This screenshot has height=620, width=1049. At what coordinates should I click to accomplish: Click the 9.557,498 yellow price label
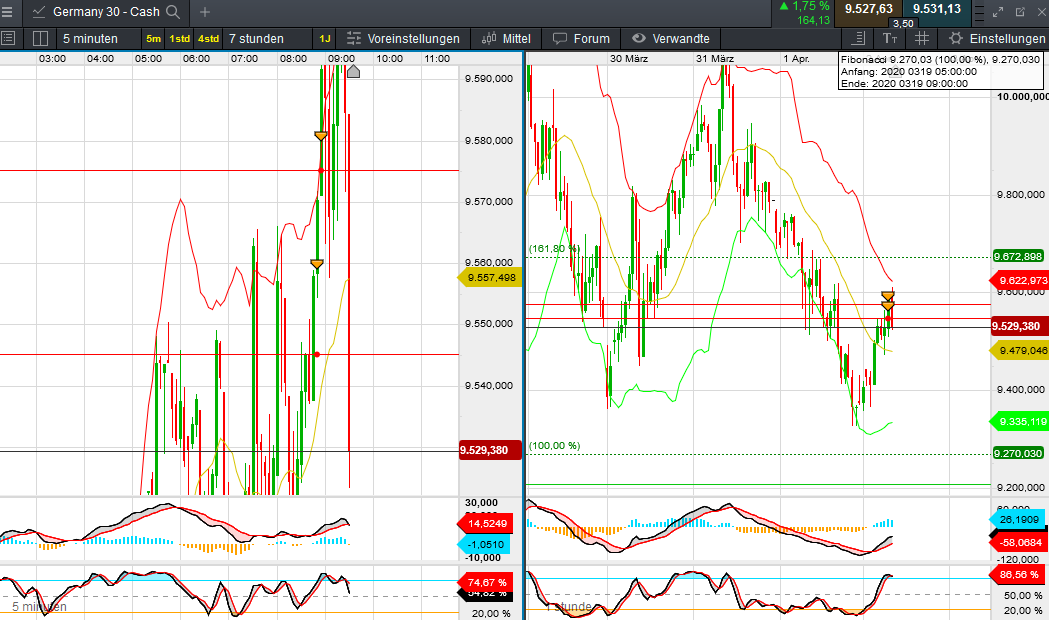[488, 278]
